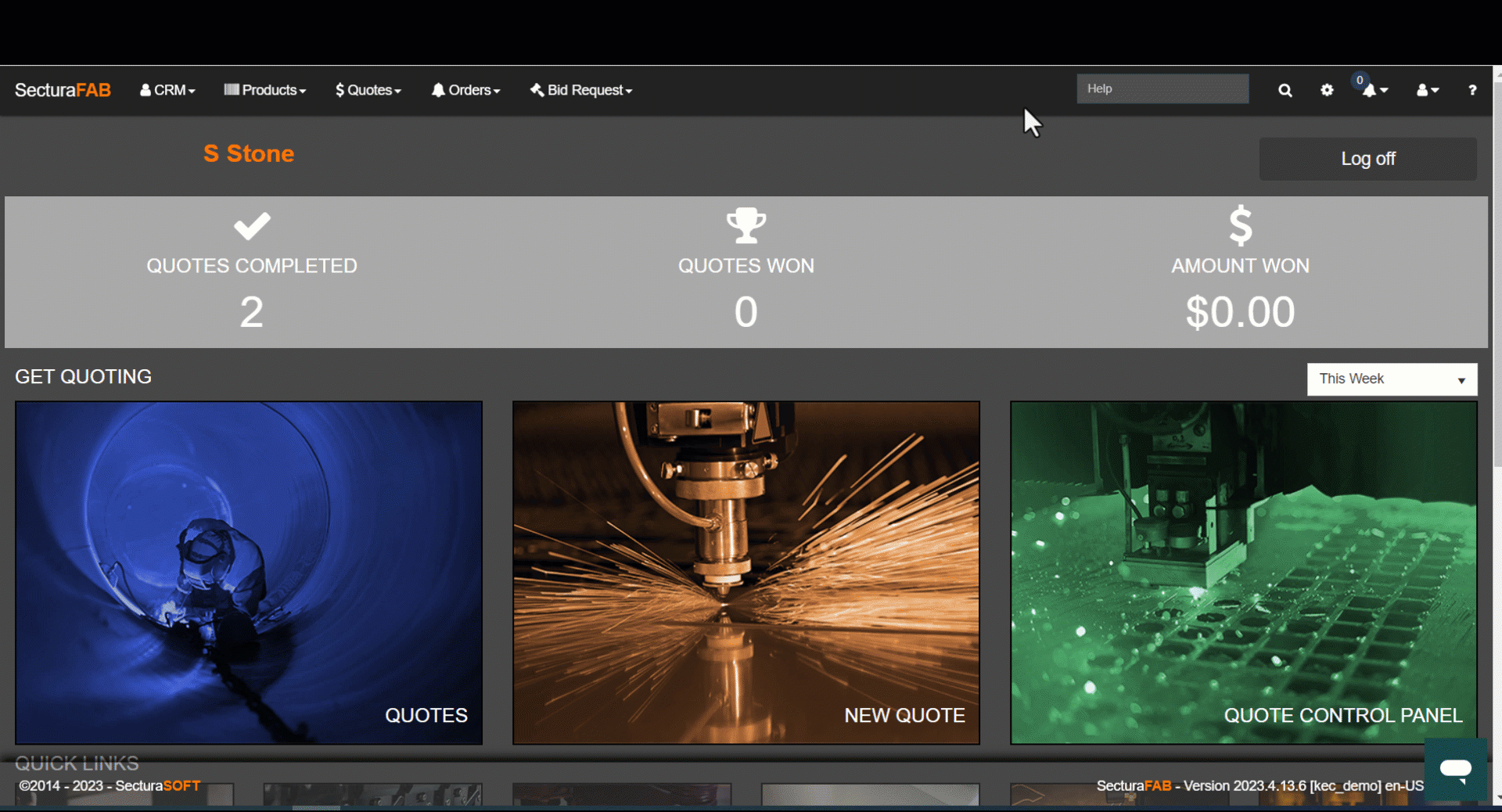Open the Orders navigation menu
1502x812 pixels.
pos(465,91)
